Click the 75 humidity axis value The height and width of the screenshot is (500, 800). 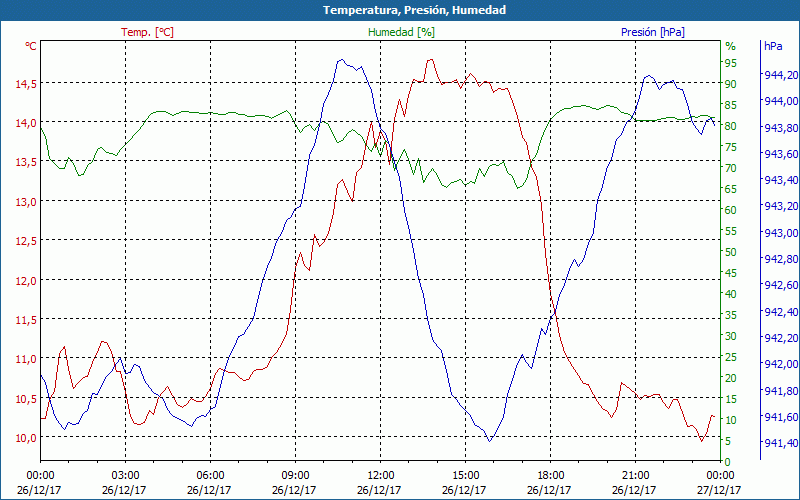(x=731, y=147)
